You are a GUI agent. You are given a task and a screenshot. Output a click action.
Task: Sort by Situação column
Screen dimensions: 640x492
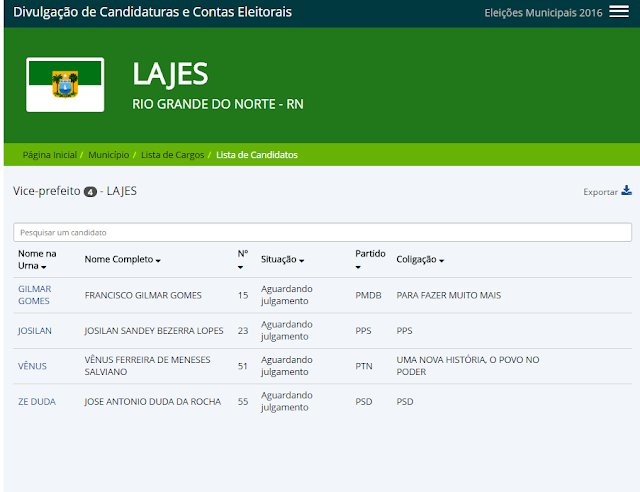coord(282,259)
